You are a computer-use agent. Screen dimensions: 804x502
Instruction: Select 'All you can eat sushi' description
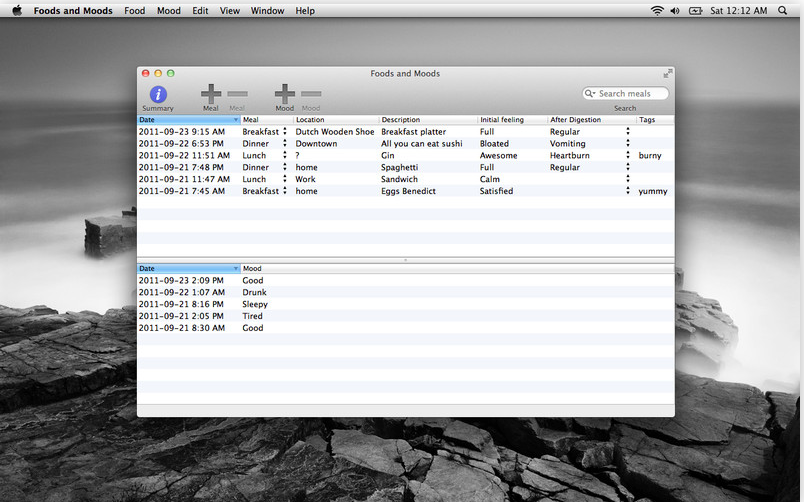tap(421, 143)
